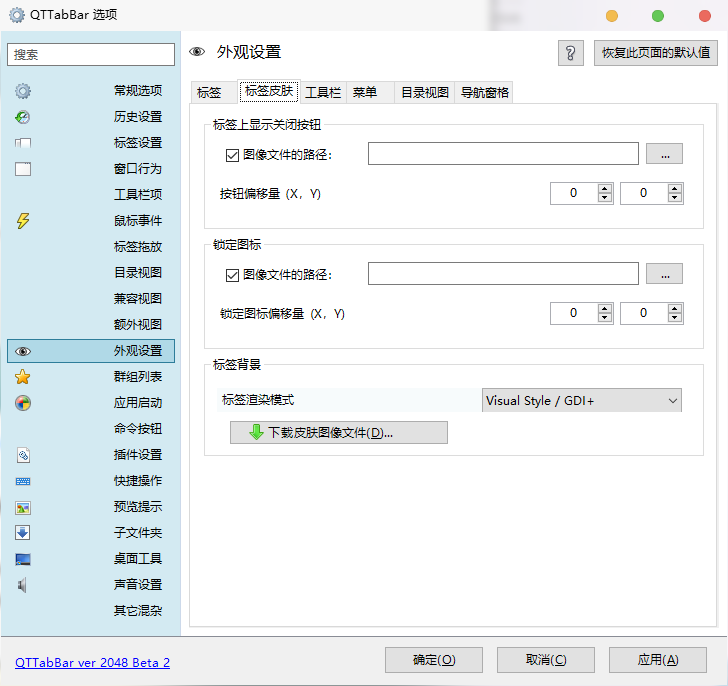Click the keyboard icon beside 快捷操作

tap(23, 481)
